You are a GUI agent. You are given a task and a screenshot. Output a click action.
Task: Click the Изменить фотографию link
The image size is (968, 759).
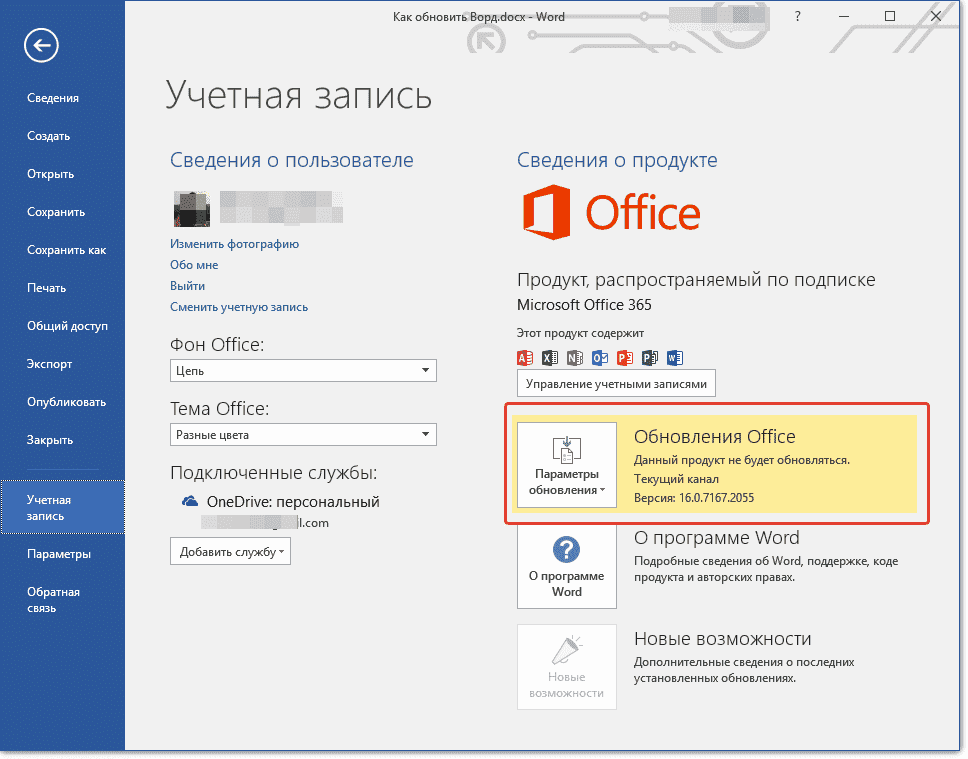click(235, 244)
